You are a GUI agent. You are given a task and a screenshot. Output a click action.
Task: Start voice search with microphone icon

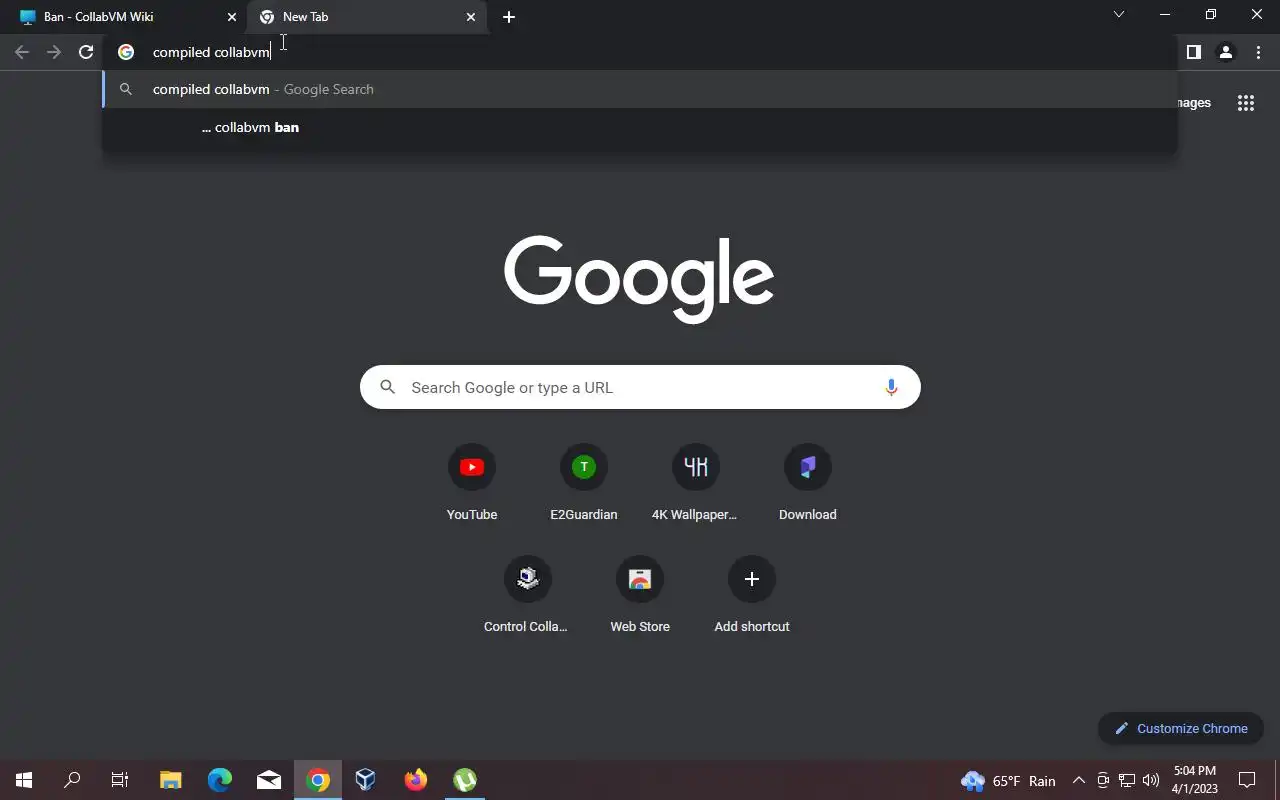click(891, 387)
